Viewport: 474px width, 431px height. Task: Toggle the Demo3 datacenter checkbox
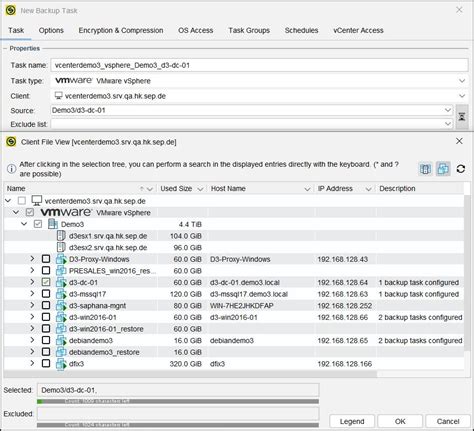pos(38,224)
